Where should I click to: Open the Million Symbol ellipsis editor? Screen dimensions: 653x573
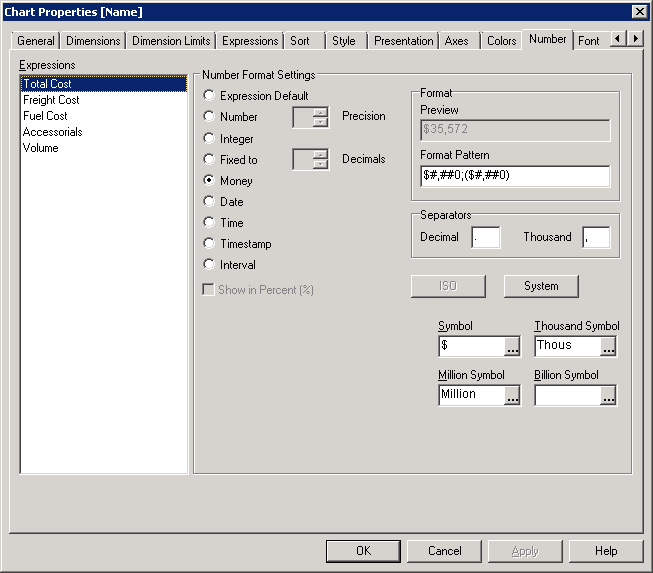[512, 396]
